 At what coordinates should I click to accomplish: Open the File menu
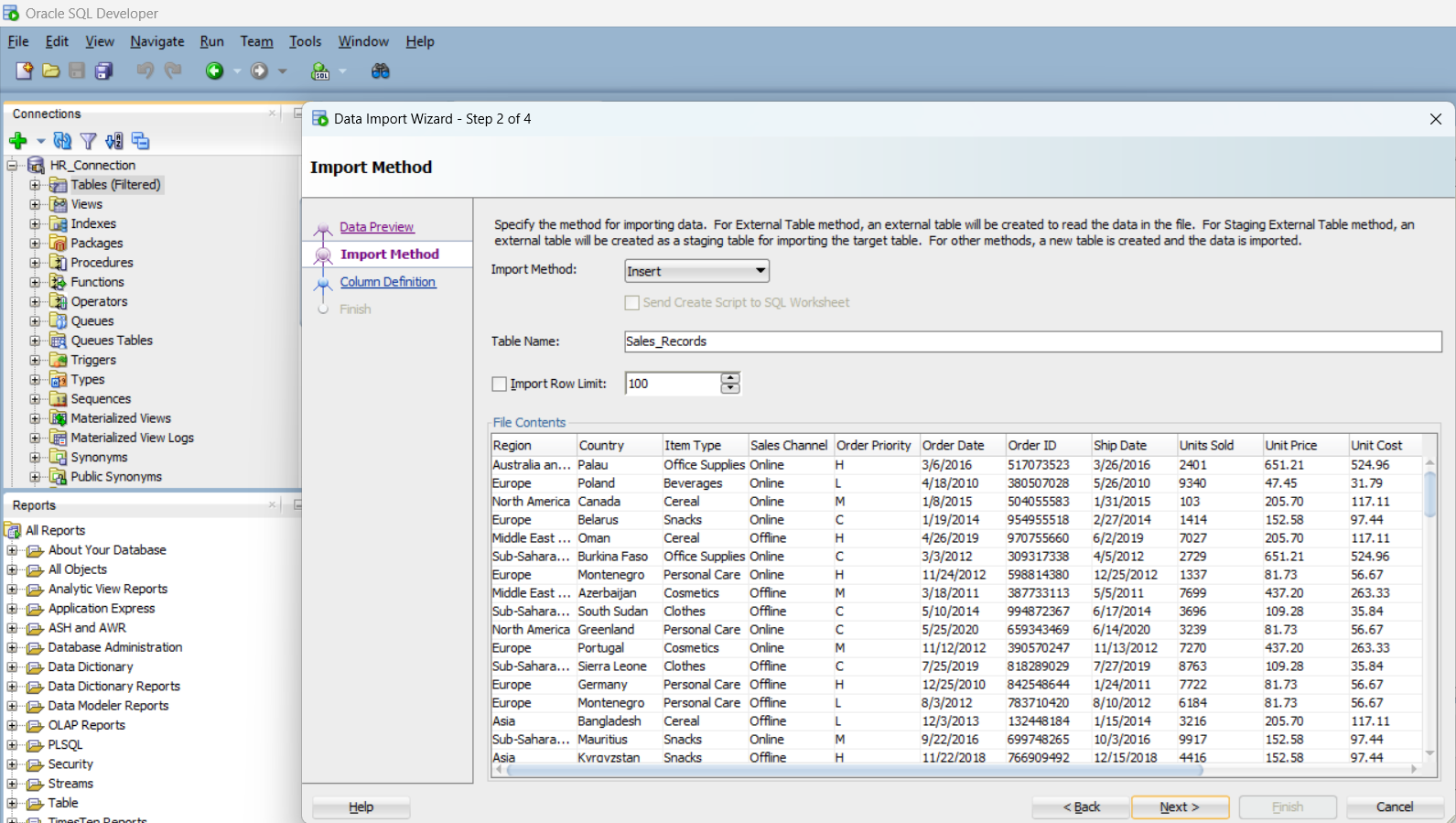(18, 41)
